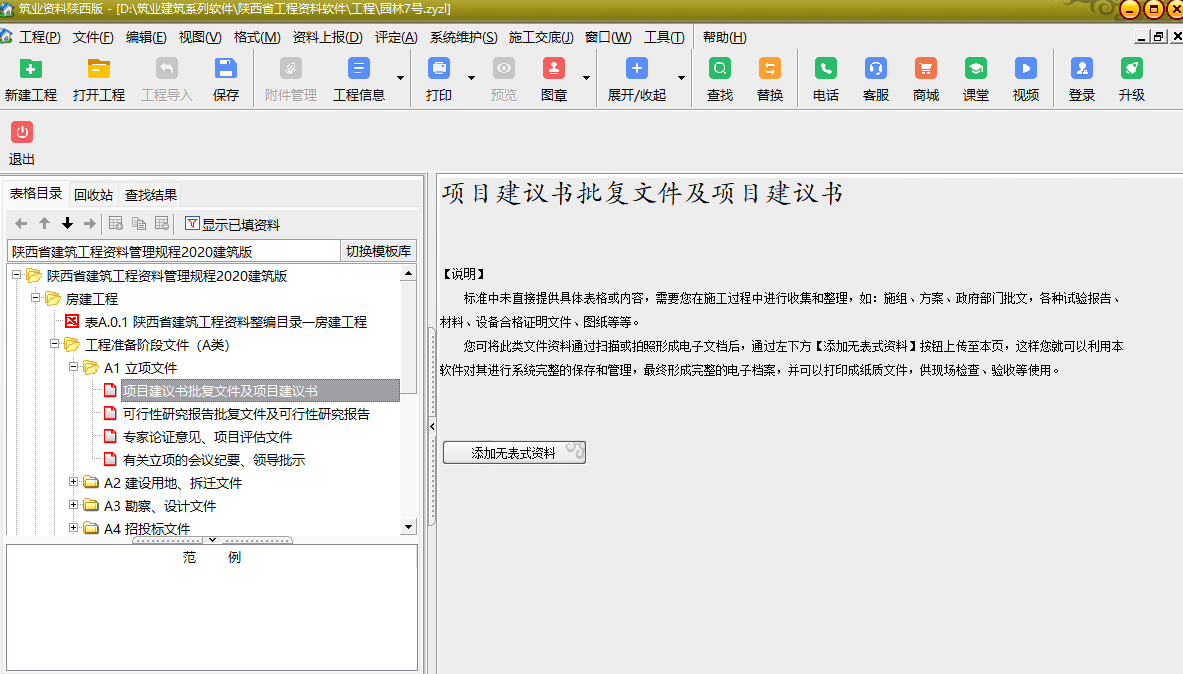Toggle 显示已填资料 filter
Viewport: 1183px width, 674px height.
[233, 224]
